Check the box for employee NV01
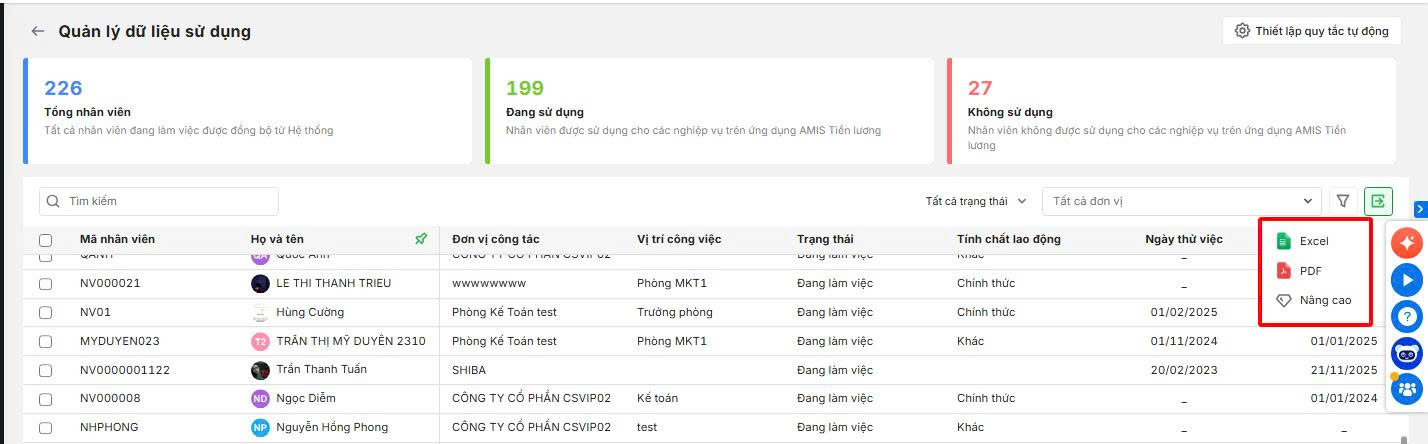This screenshot has width=1428, height=444. pos(46,313)
